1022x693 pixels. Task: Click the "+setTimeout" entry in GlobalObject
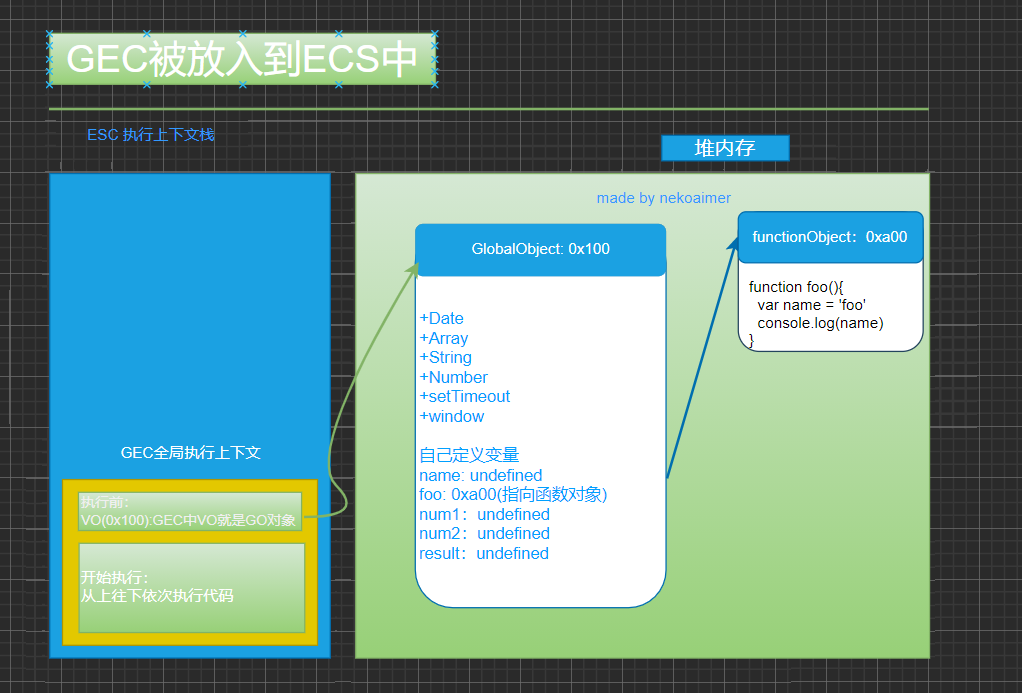click(465, 396)
